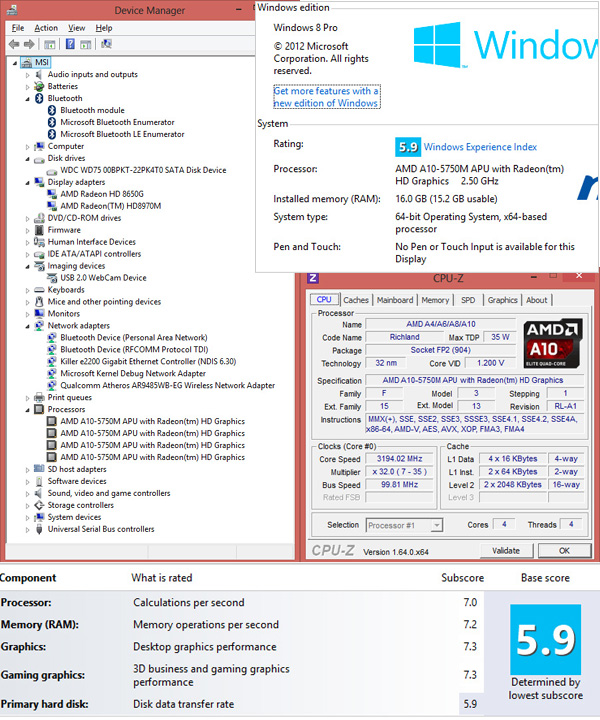600x720 pixels.
Task: Open the About tab in CPU-Z
Action: click(x=537, y=300)
